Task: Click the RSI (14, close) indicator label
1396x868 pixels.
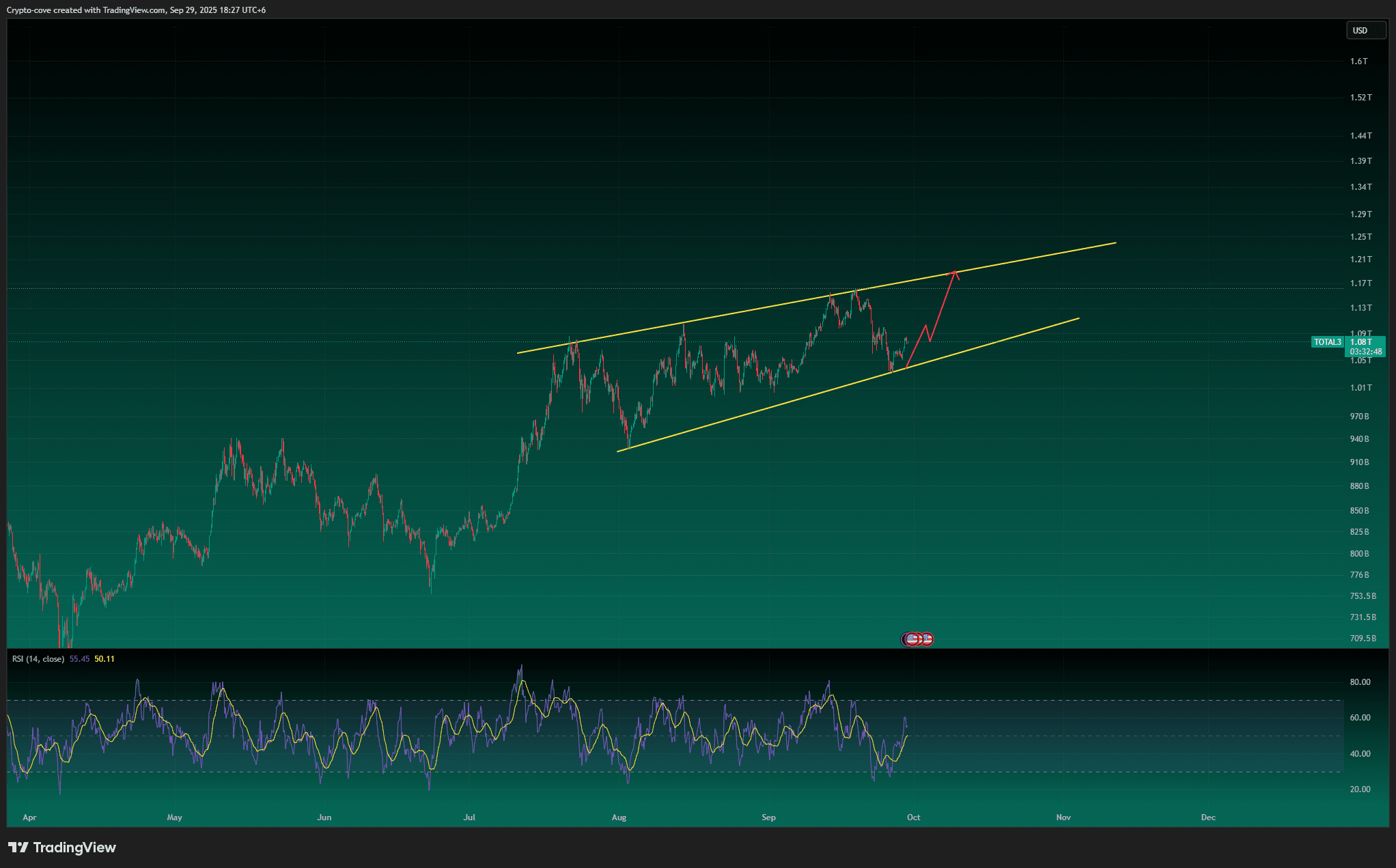Action: (38, 659)
